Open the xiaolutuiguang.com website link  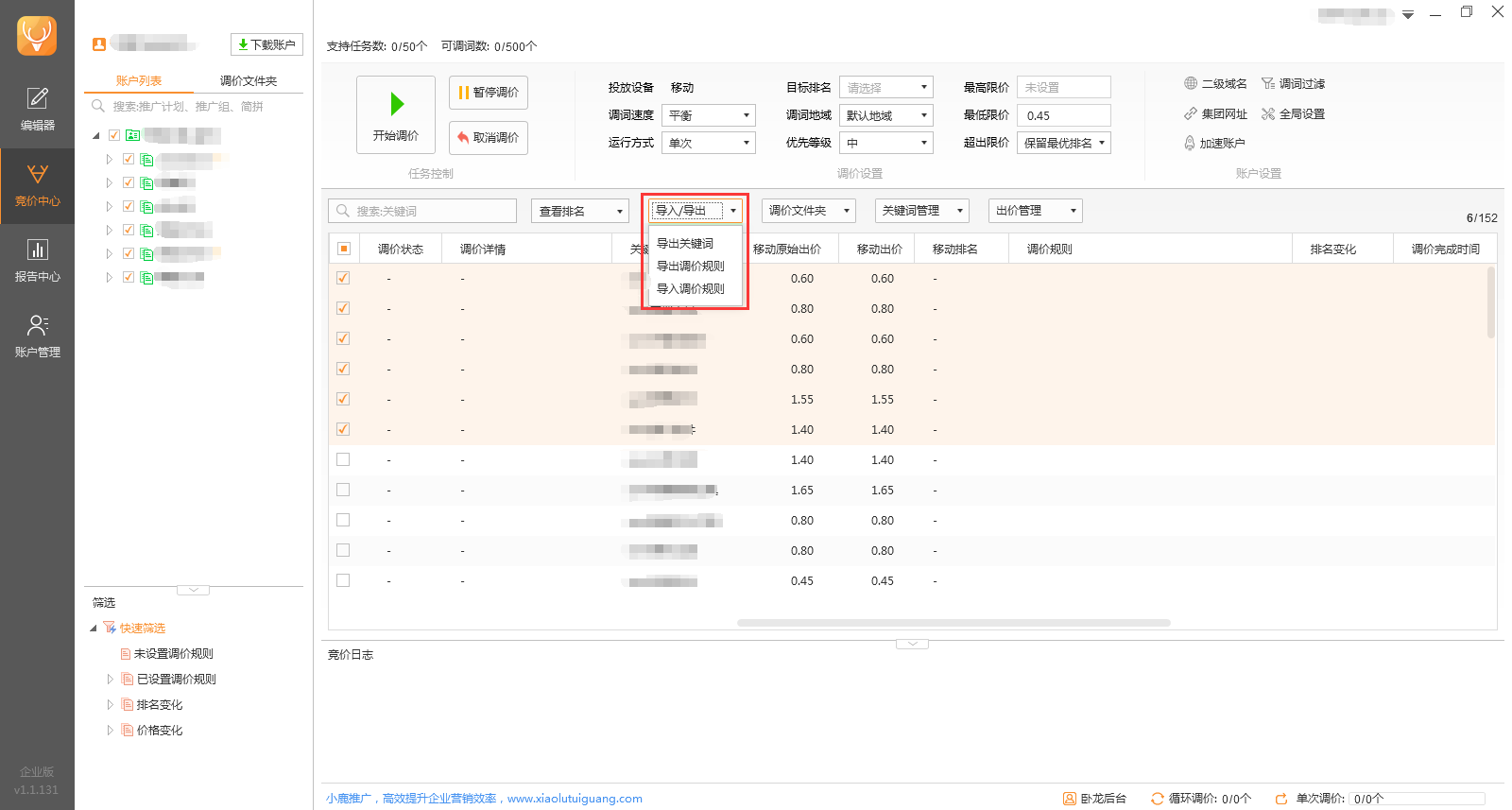(x=575, y=799)
